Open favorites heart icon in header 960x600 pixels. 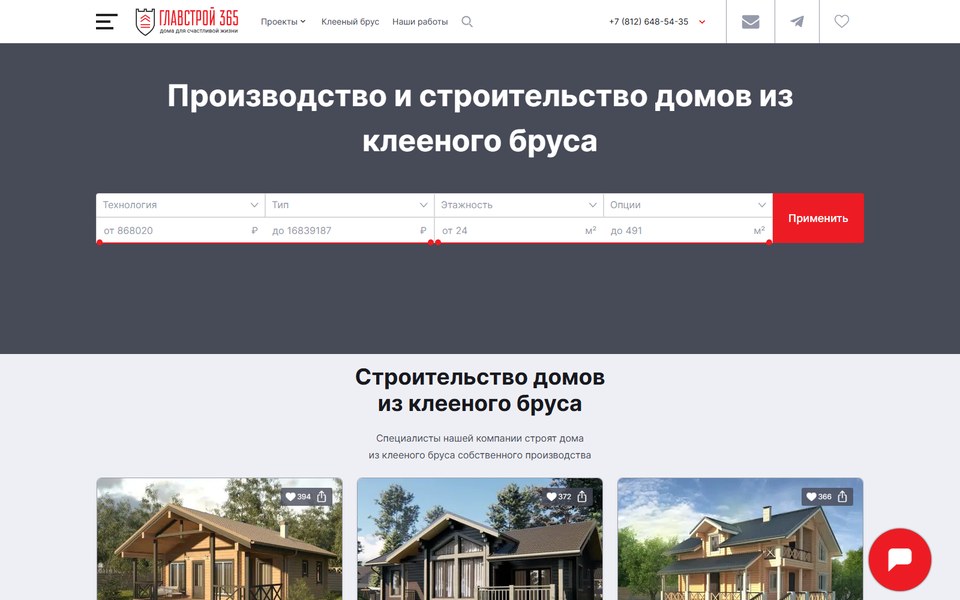click(x=842, y=21)
